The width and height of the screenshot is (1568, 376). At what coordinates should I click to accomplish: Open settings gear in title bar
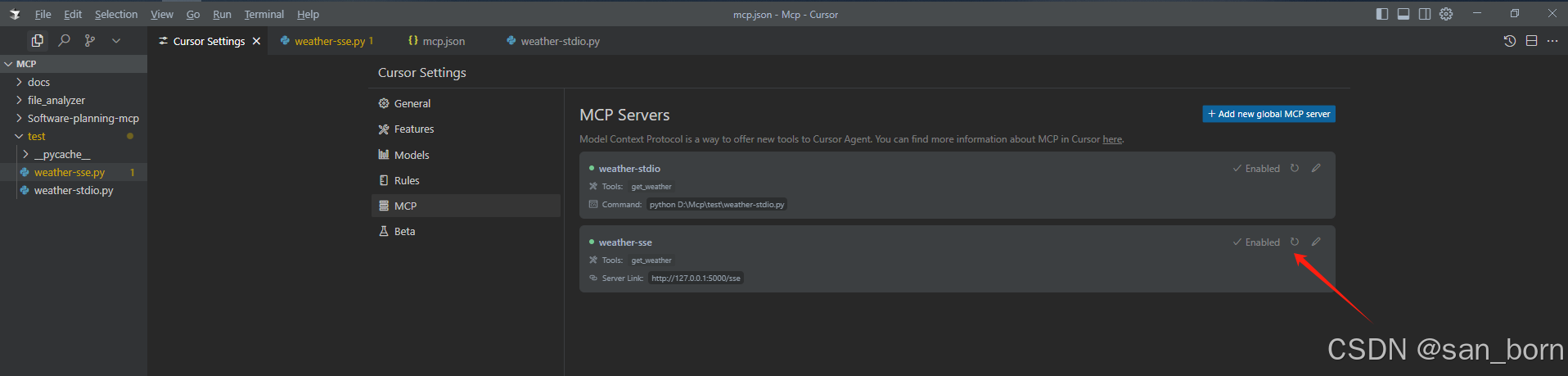tap(1446, 14)
